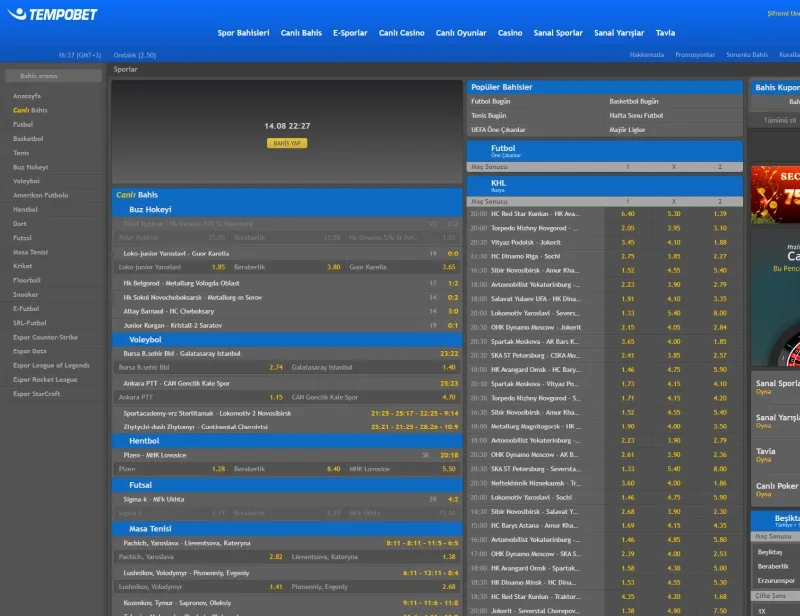800x616 pixels.
Task: Click Tümünü sil in the bet slip
Action: coord(780,120)
